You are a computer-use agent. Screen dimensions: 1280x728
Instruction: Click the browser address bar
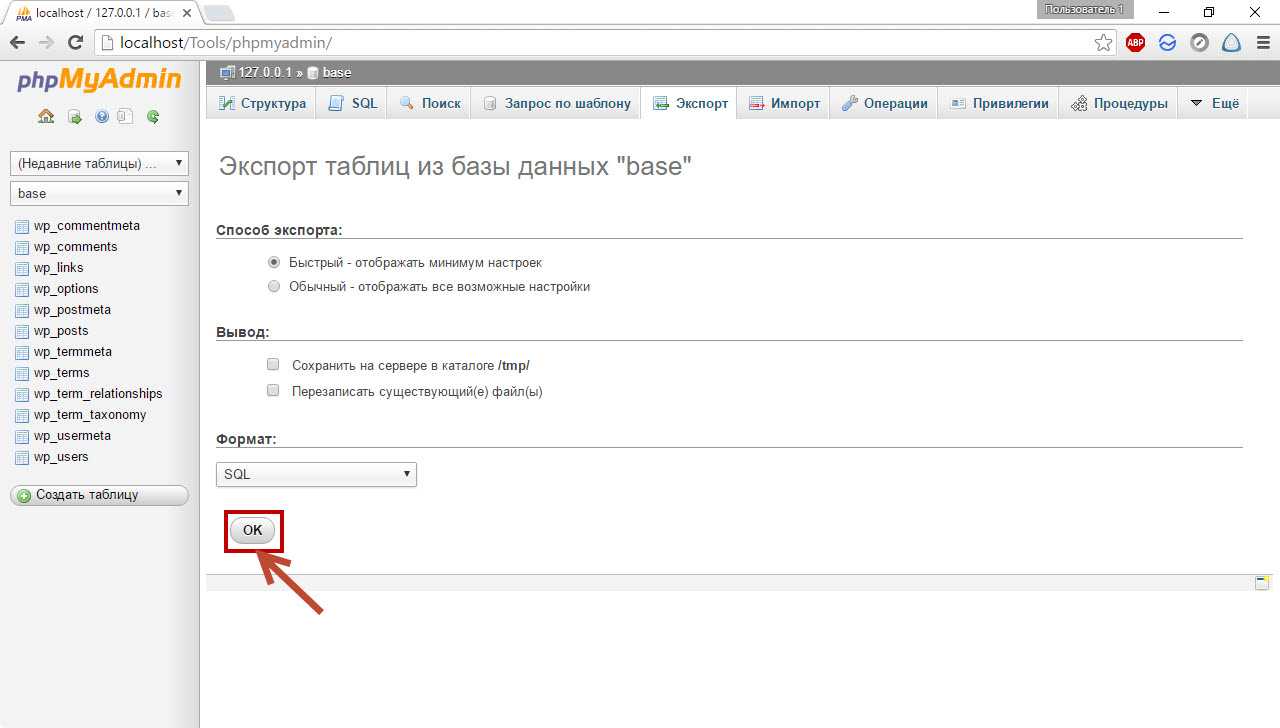[x=600, y=43]
